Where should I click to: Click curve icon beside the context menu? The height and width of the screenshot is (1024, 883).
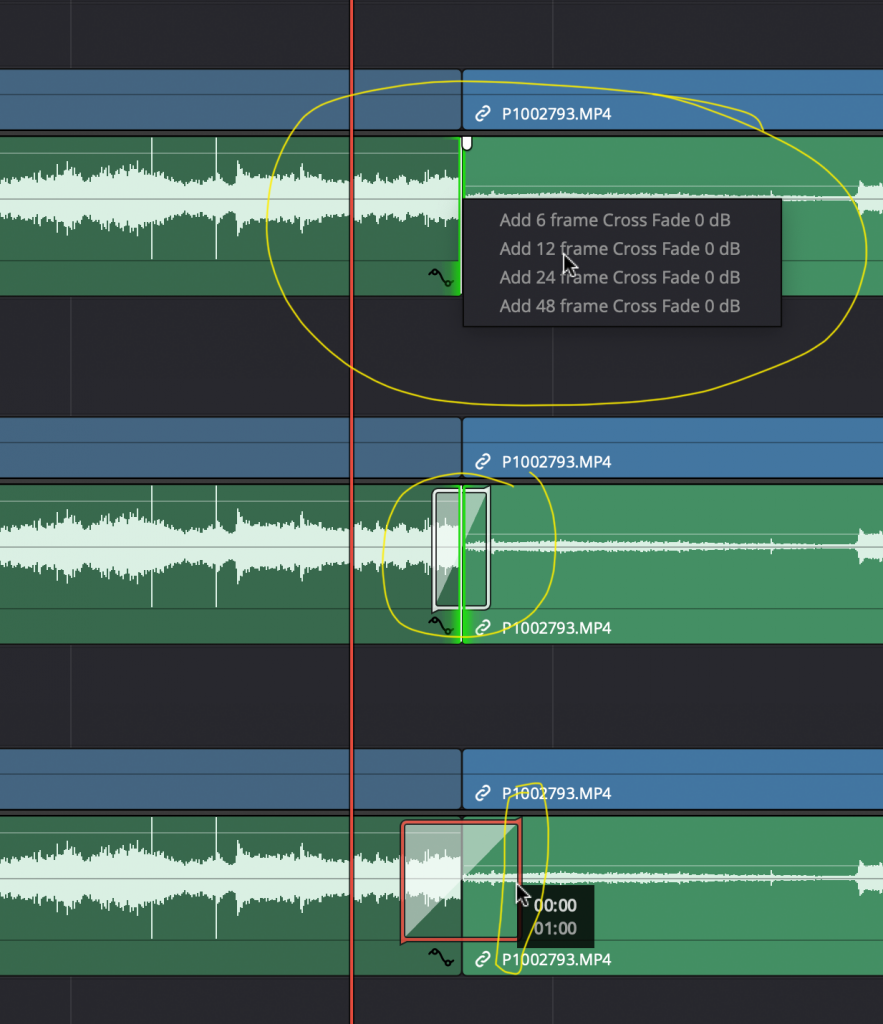pyautogui.click(x=441, y=277)
